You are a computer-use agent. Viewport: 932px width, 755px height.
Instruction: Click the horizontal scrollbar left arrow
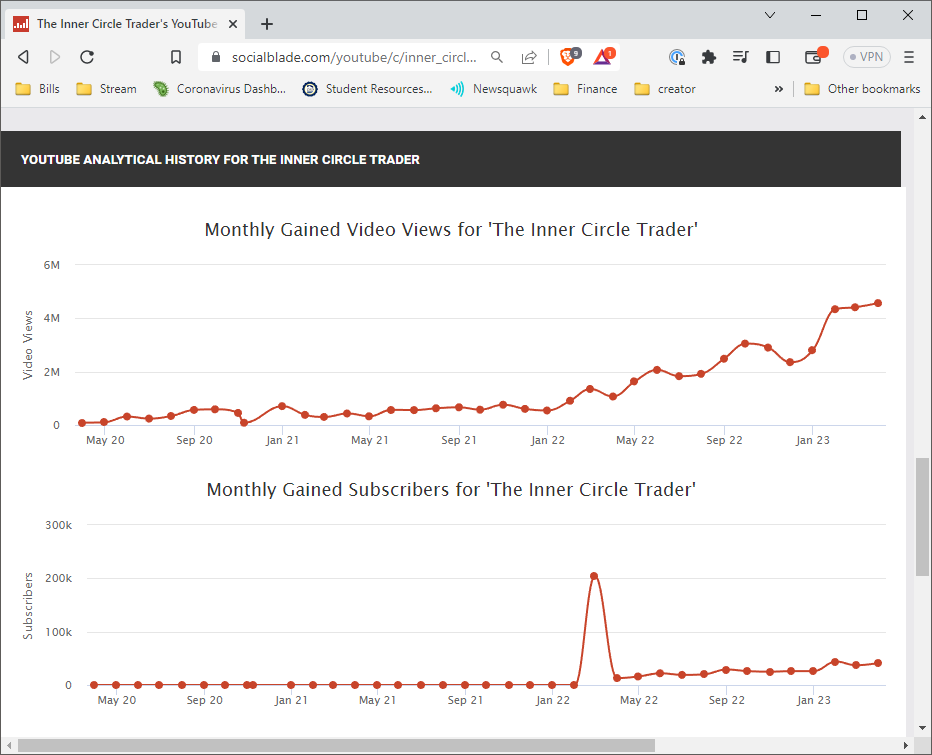click(x=8, y=745)
